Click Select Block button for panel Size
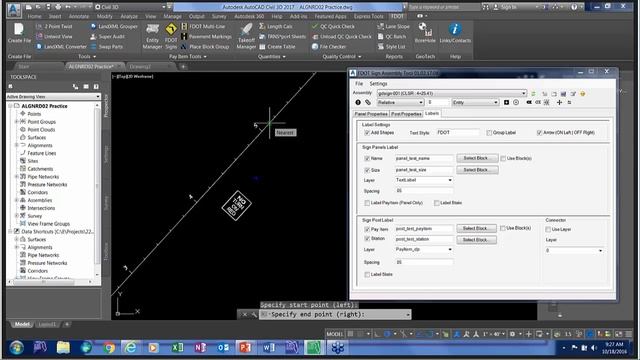Image resolution: width=640 pixels, height=360 pixels. pyautogui.click(x=477, y=170)
